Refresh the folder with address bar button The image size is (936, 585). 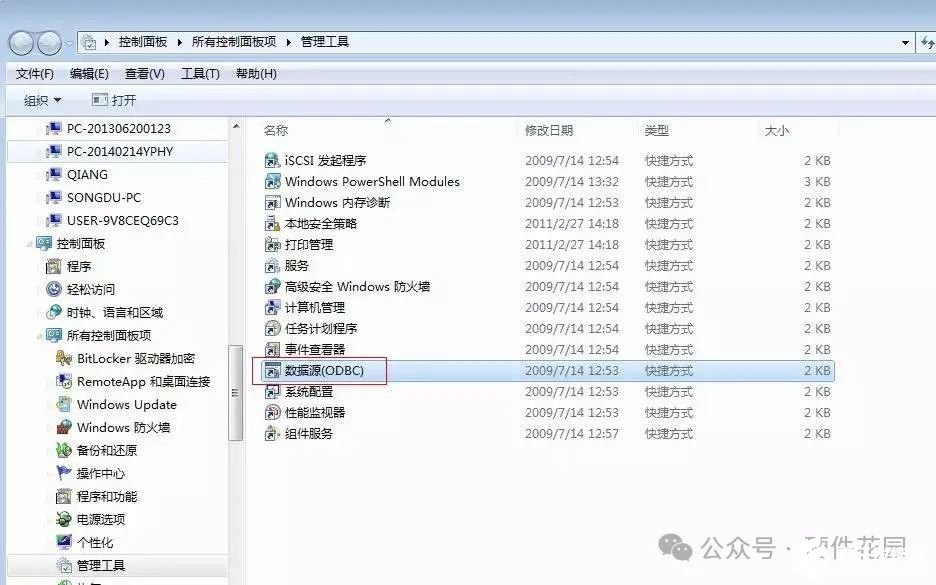tap(927, 42)
